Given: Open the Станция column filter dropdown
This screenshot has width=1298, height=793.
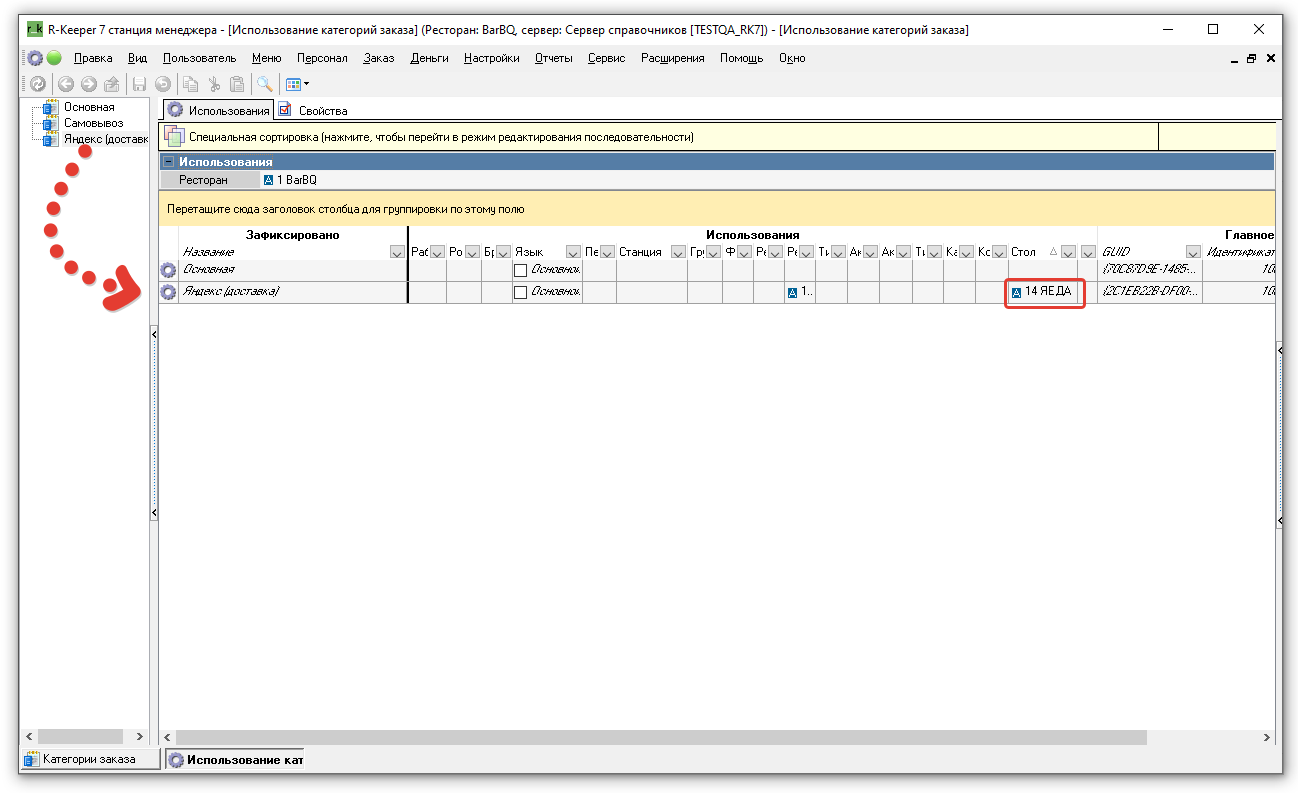Looking at the screenshot, I should coord(677,252).
